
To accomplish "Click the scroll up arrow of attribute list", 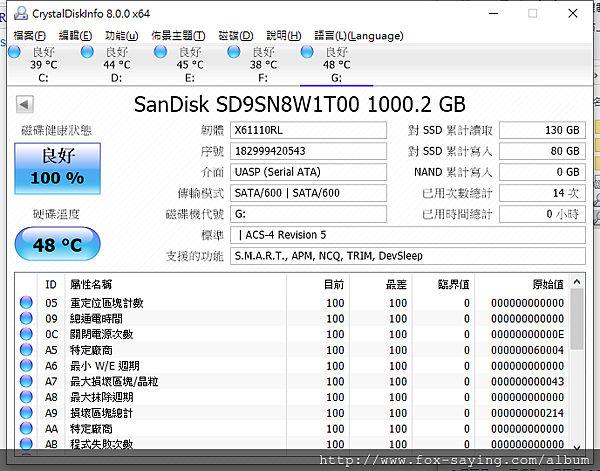I will tap(577, 282).
